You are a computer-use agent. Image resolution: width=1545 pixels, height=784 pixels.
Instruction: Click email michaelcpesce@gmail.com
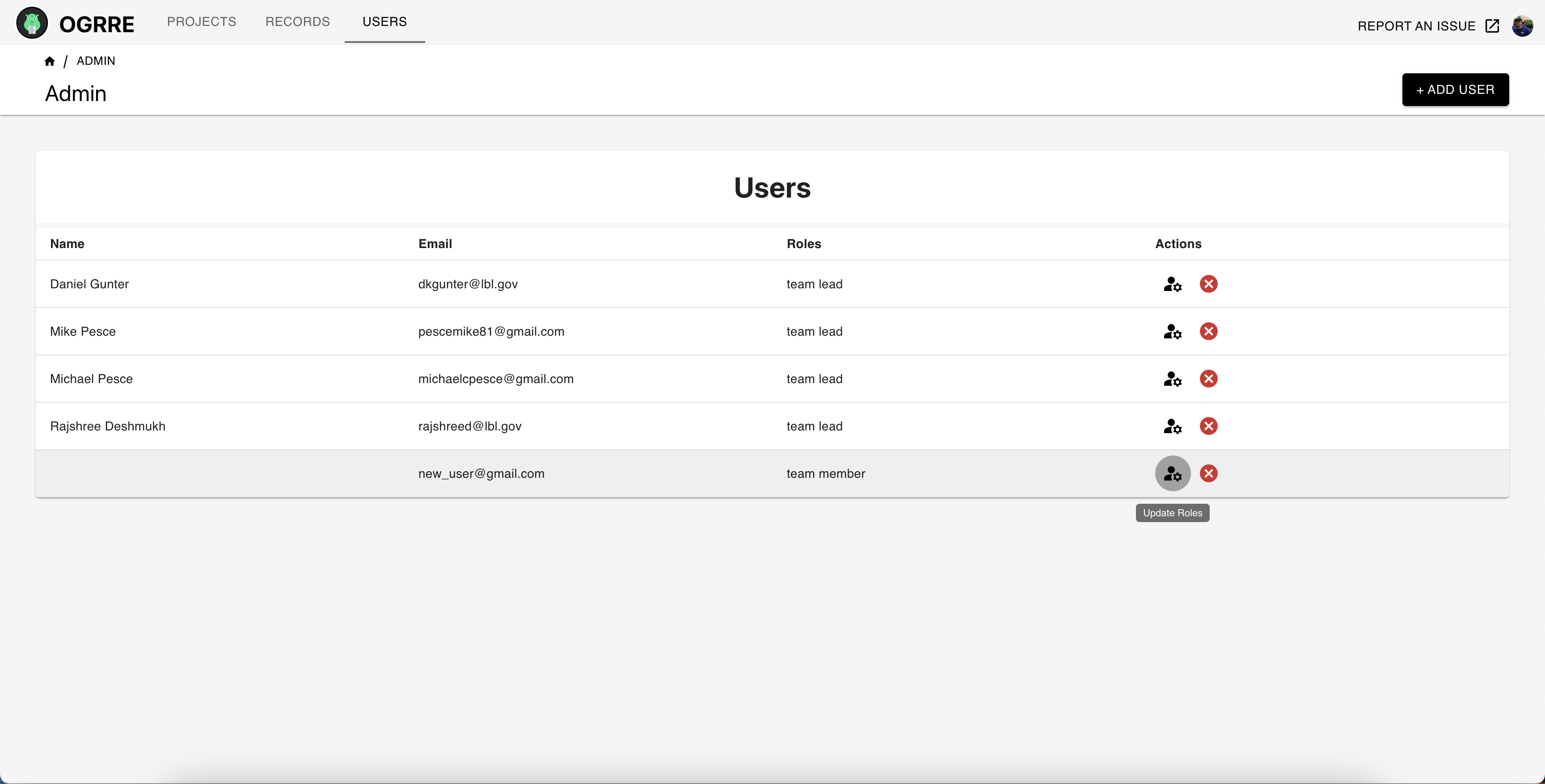[496, 379]
